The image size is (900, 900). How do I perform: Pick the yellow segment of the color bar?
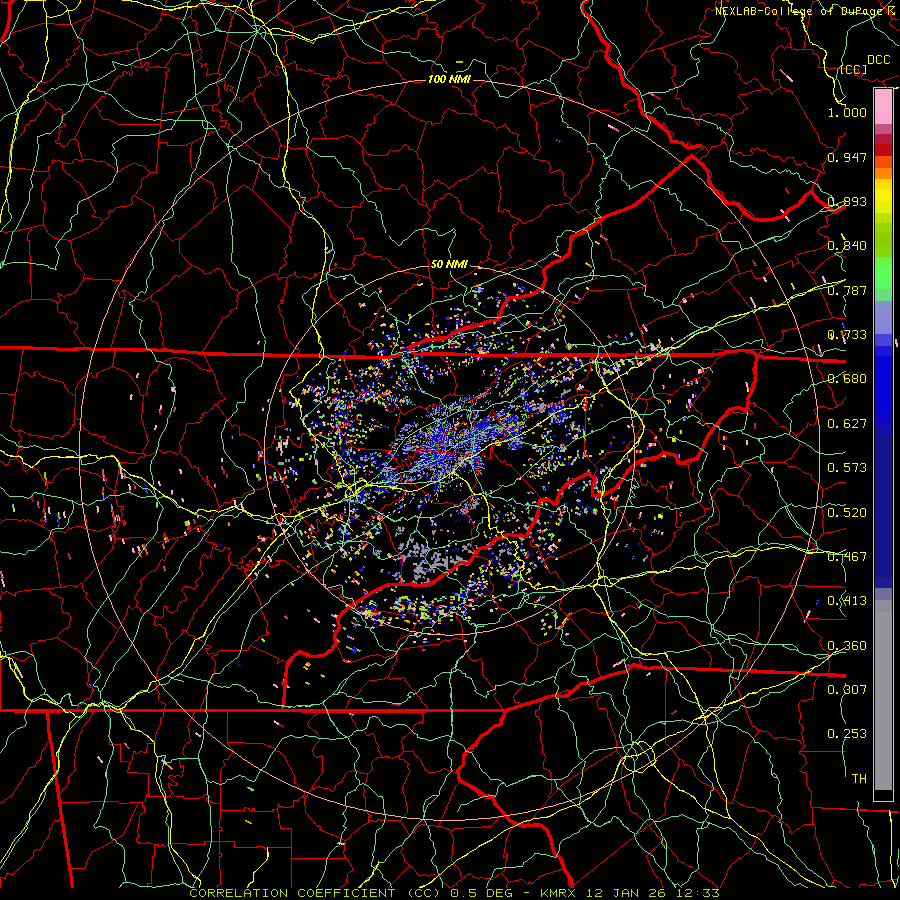[x=883, y=198]
